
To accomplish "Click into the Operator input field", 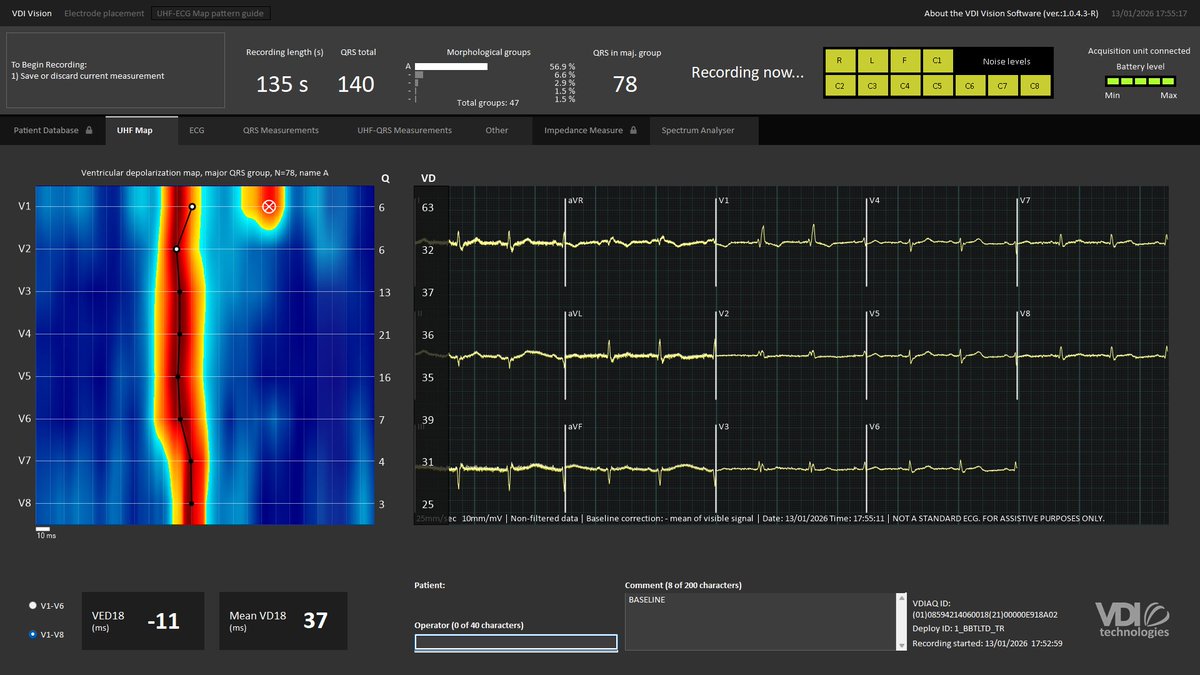I will click(x=516, y=642).
